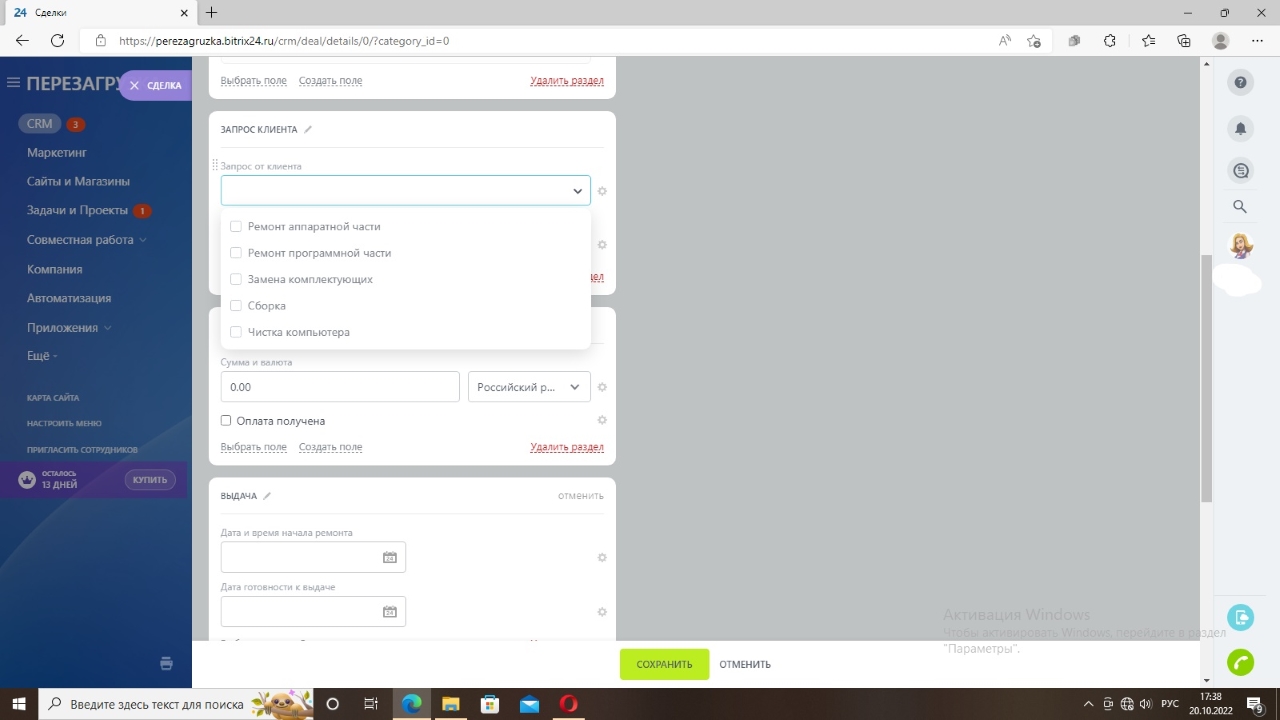Open Opera from the taskbar
The height and width of the screenshot is (720, 1280).
click(568, 704)
